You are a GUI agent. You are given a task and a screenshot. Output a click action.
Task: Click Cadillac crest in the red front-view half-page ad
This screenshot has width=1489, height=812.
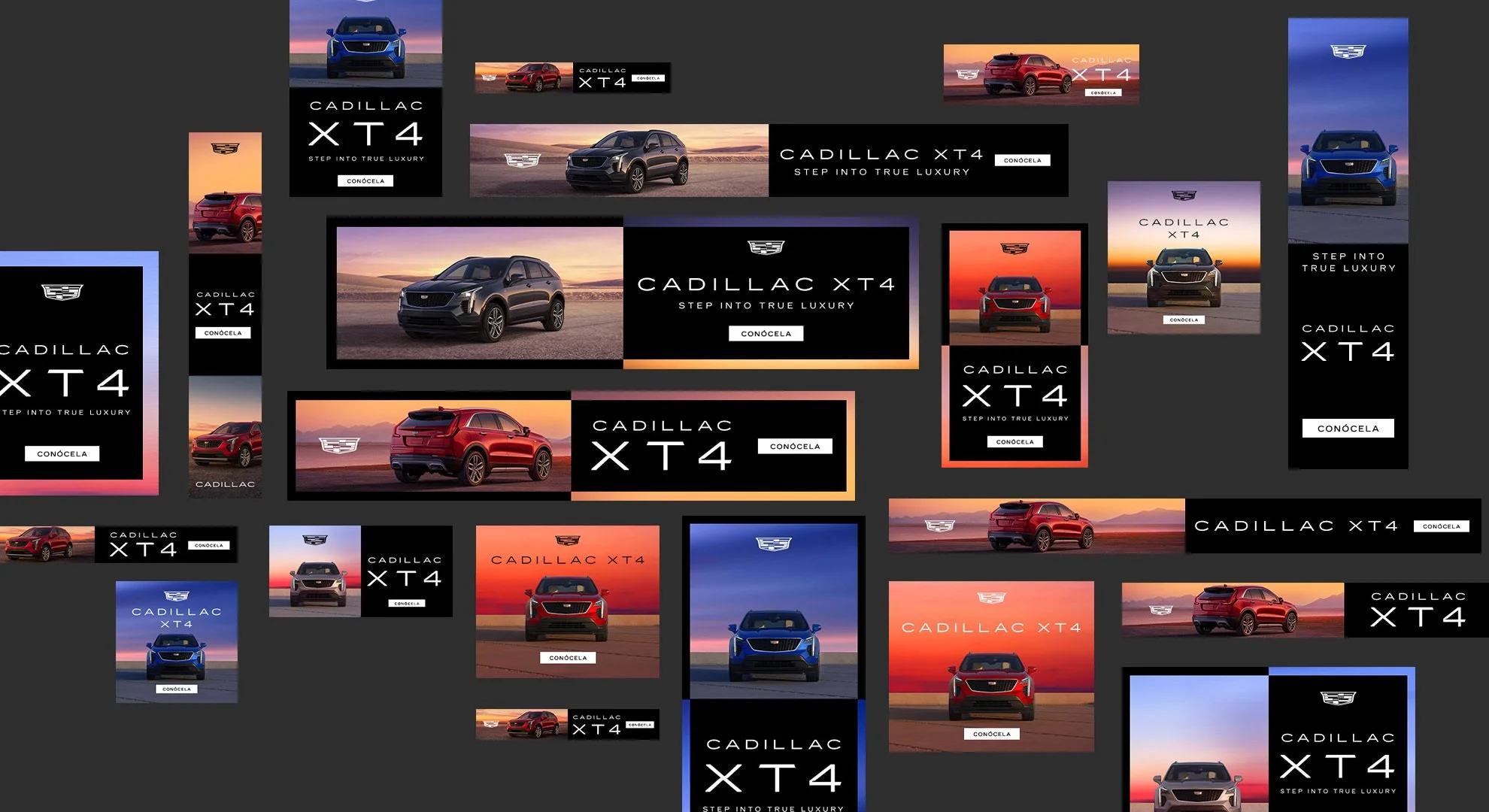pos(1014,248)
